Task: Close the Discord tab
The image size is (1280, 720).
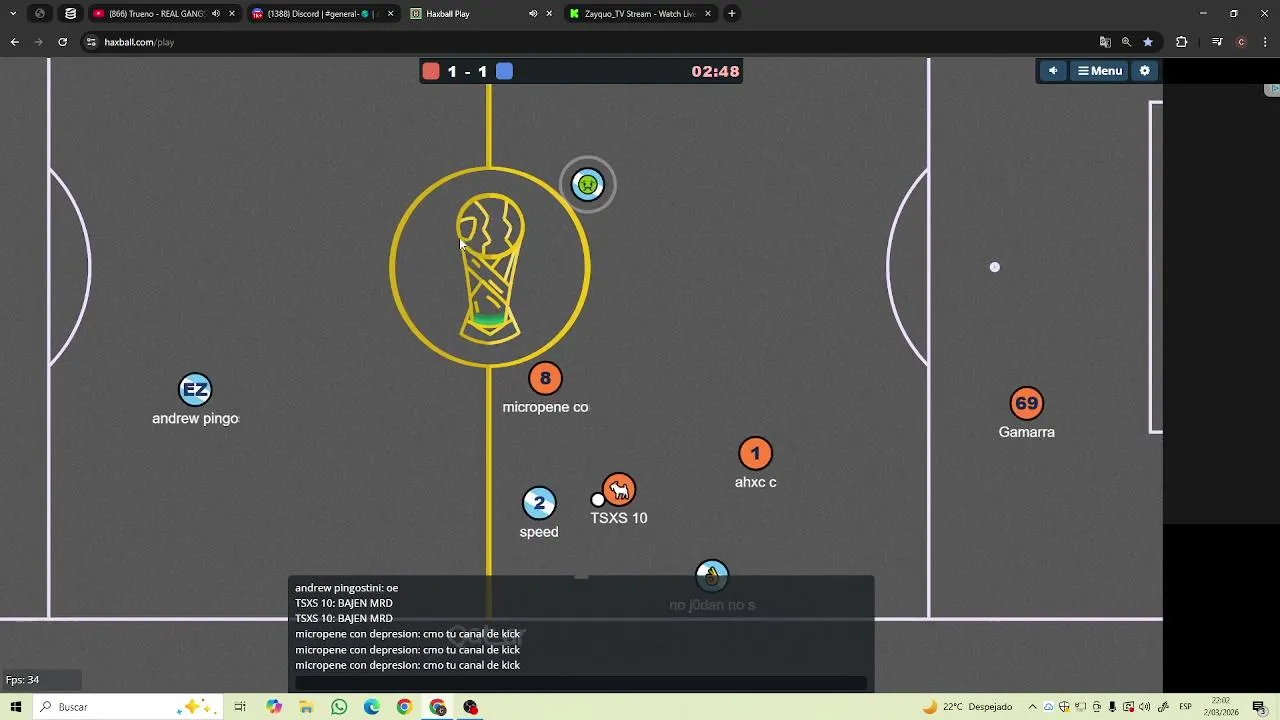Action: click(390, 14)
